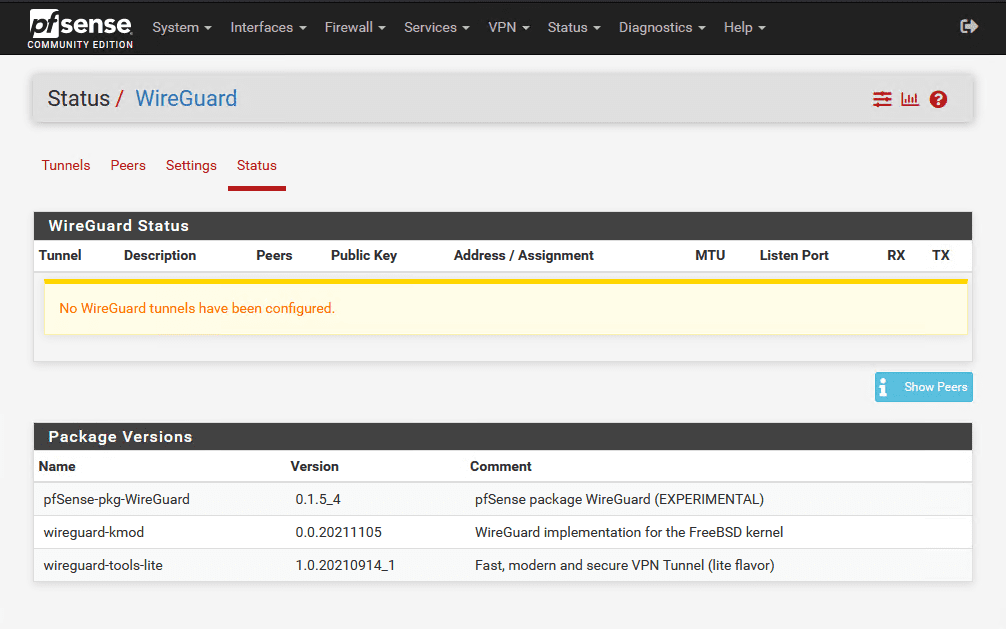Screen dimensions: 1006x629
Task: Open the Diagnostics dropdown
Action: pyautogui.click(x=662, y=28)
